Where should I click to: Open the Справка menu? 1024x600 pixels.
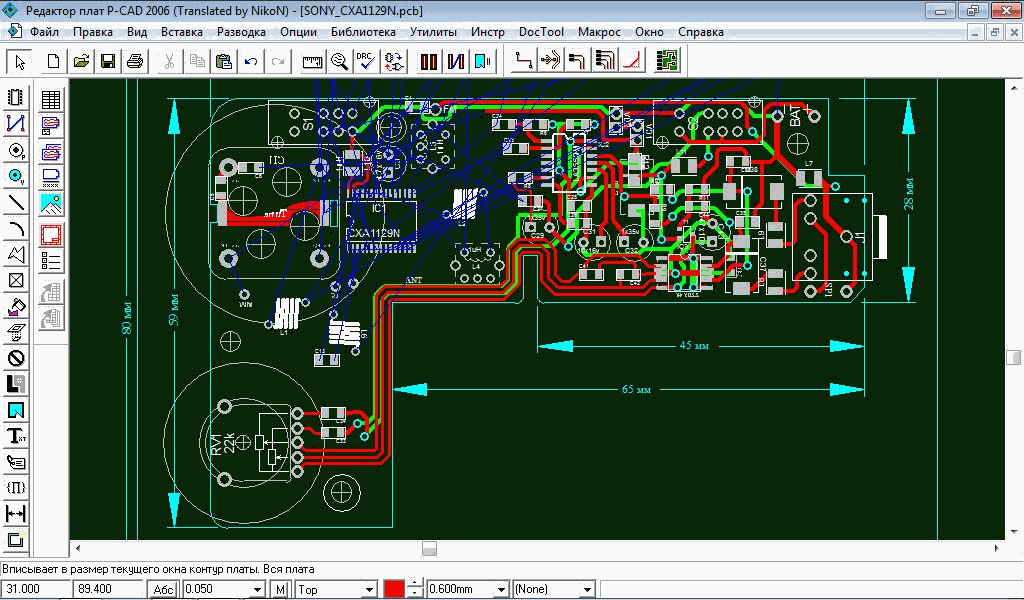tap(701, 32)
